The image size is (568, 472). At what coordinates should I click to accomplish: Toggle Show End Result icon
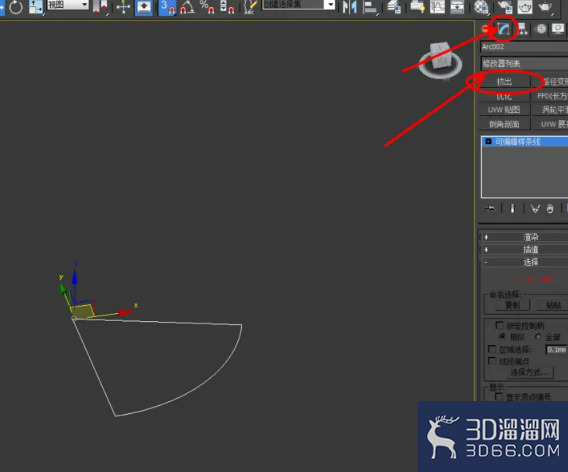pos(513,209)
